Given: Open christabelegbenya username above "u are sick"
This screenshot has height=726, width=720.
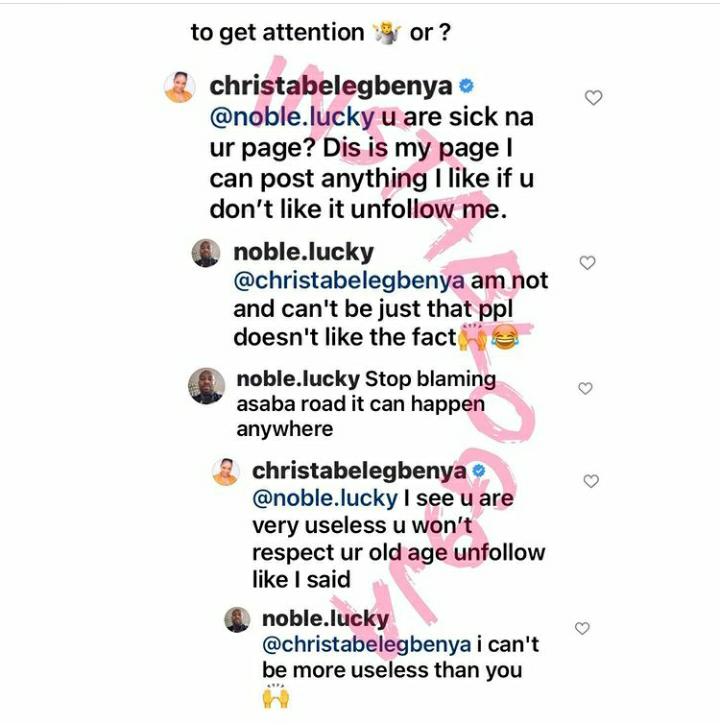Looking at the screenshot, I should click(331, 86).
